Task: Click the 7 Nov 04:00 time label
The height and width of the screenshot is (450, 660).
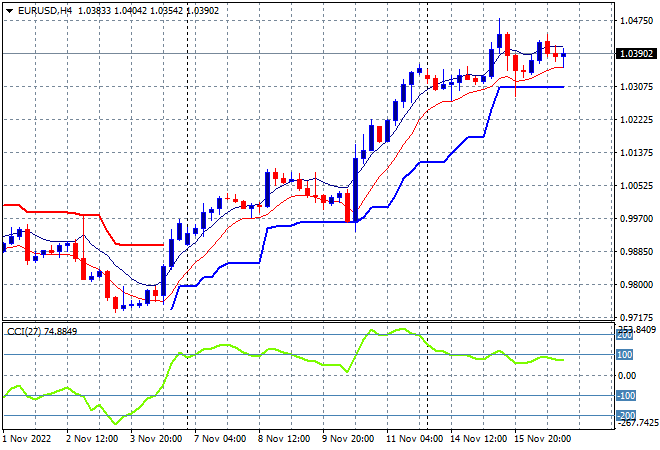Action: (220, 439)
